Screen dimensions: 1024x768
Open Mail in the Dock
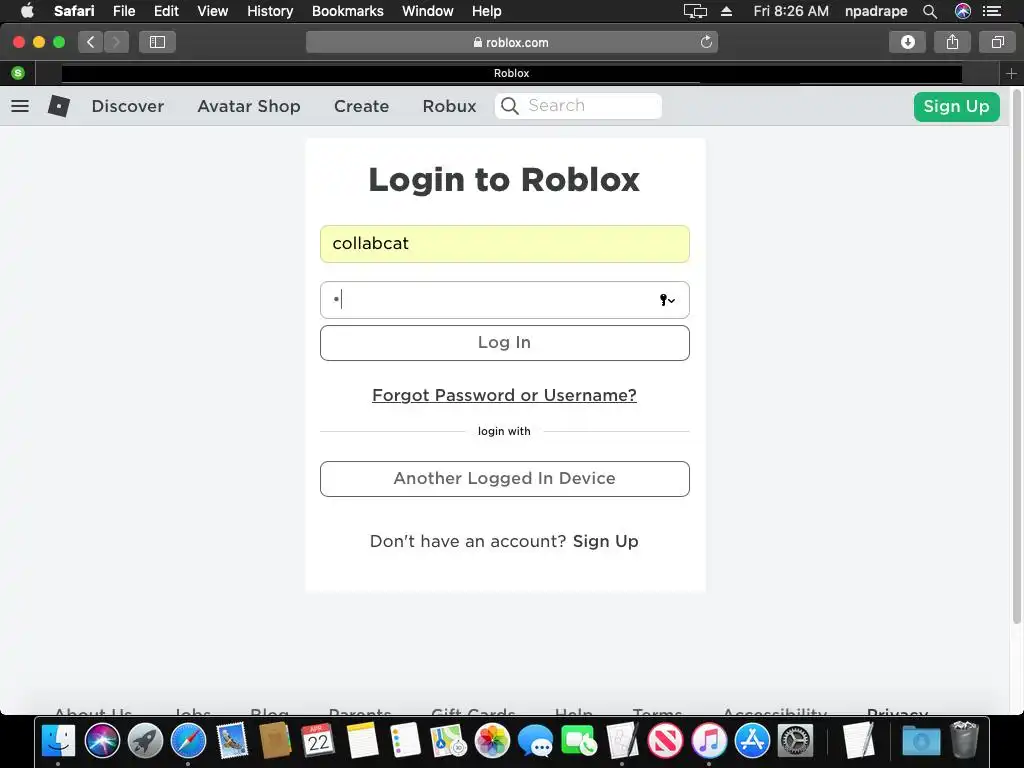232,741
